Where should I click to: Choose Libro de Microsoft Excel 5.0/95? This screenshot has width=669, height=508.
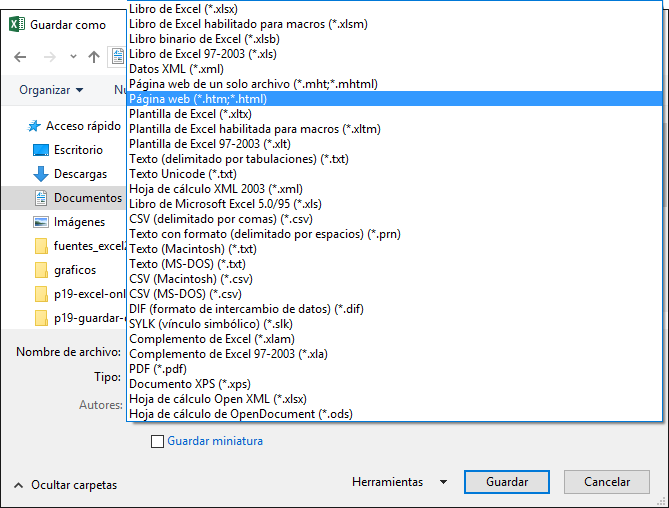(x=395, y=203)
